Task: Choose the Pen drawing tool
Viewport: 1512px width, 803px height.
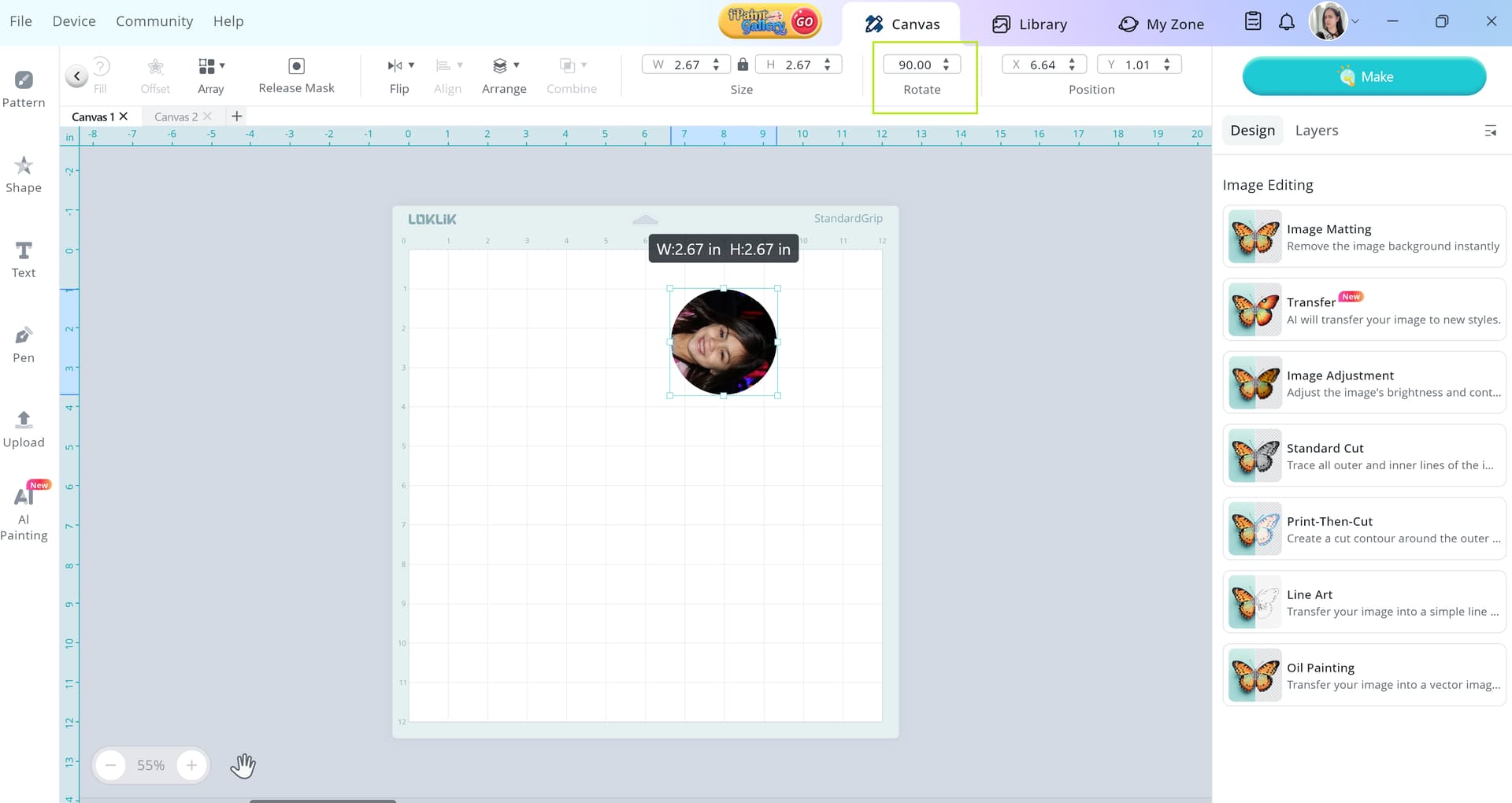Action: click(24, 344)
